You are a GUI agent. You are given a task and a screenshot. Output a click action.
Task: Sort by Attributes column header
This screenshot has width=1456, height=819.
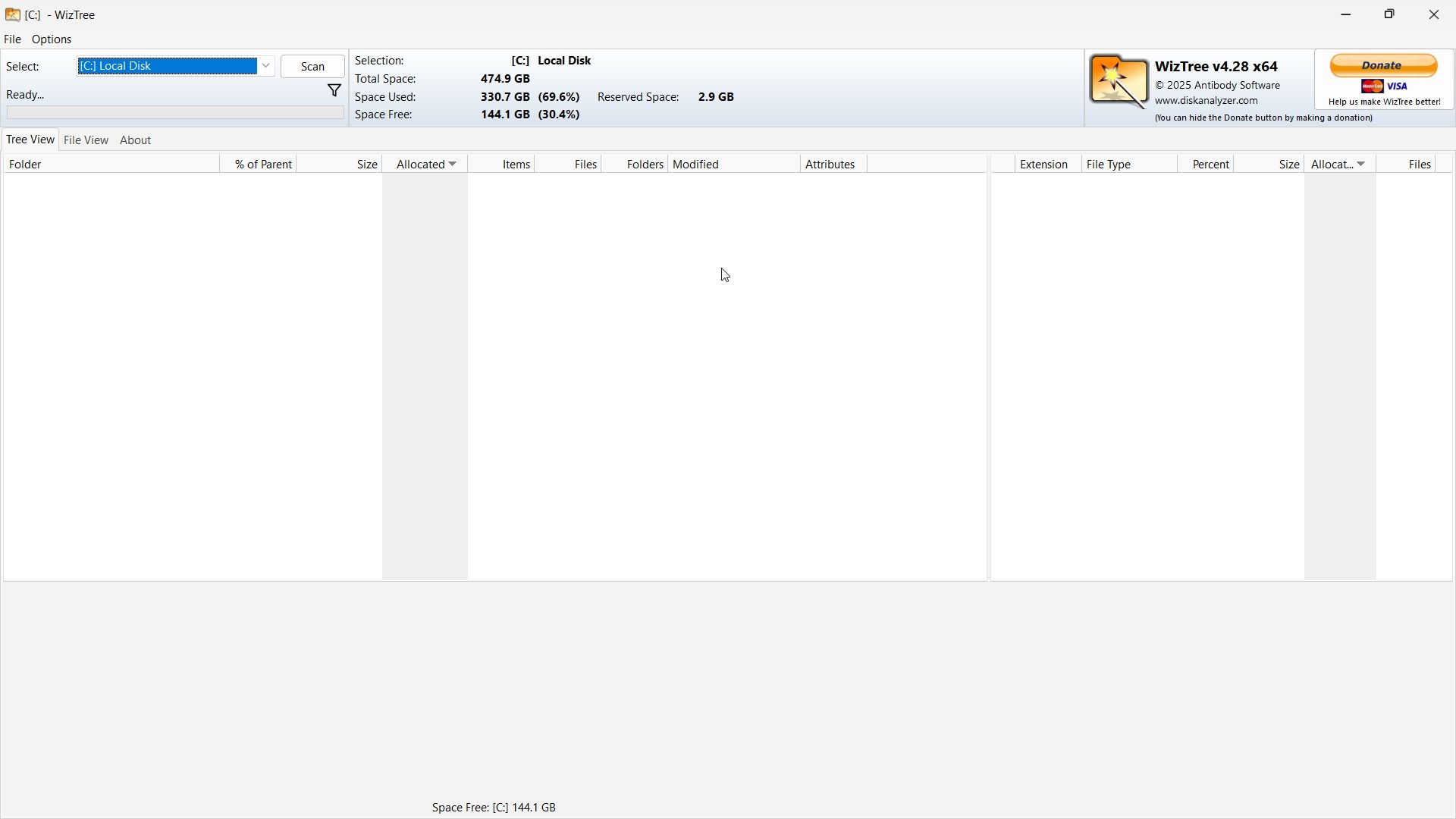click(x=833, y=165)
